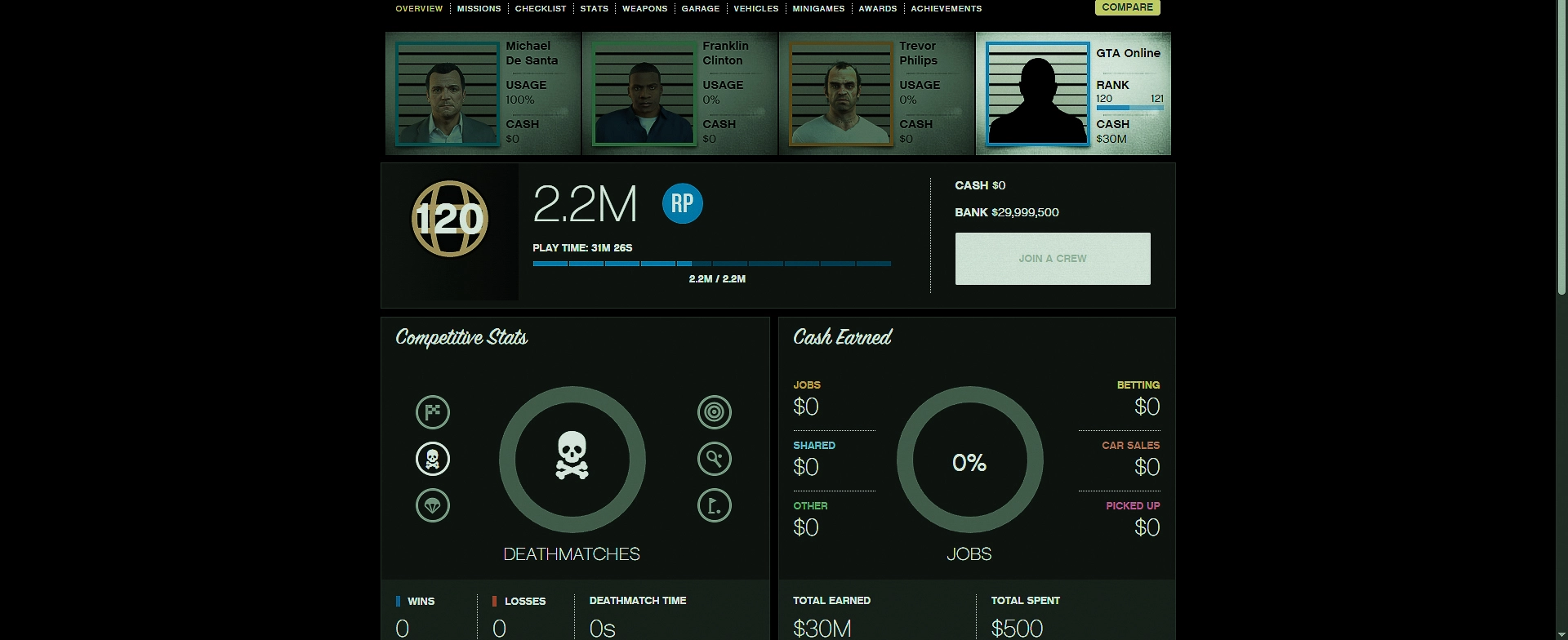This screenshot has width=1568, height=640.
Task: Select the Trevor Philips character card
Action: point(877,94)
